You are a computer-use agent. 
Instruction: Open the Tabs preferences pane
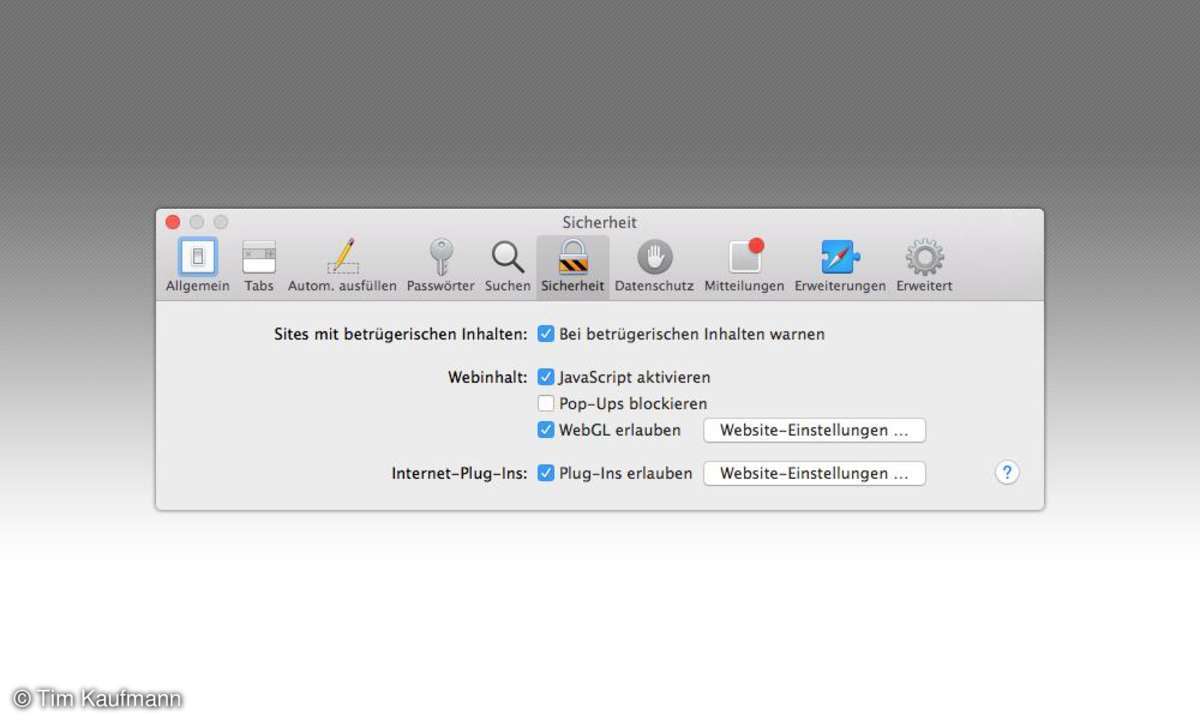click(x=259, y=265)
